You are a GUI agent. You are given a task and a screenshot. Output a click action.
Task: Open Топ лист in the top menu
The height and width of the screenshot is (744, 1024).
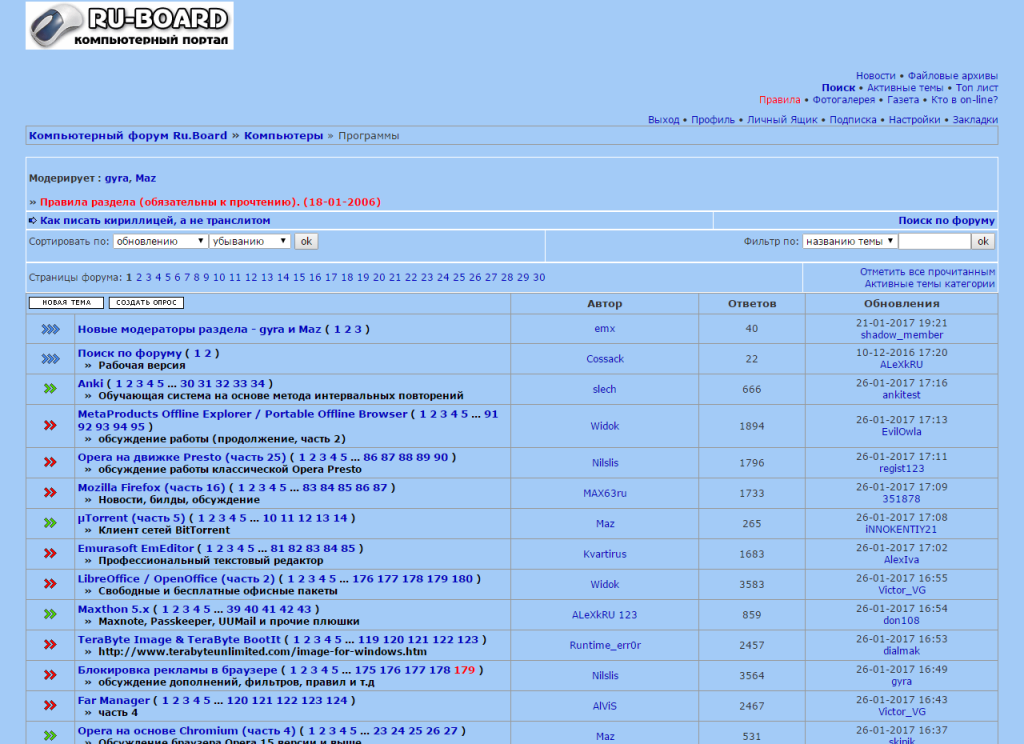(x=977, y=88)
